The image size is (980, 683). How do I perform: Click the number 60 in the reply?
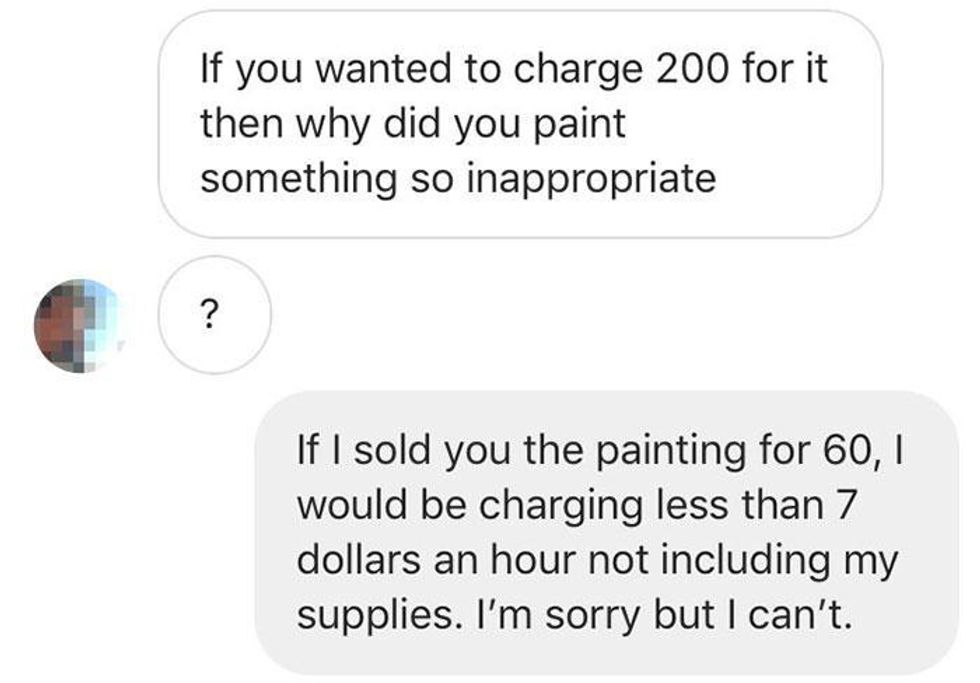(x=846, y=451)
